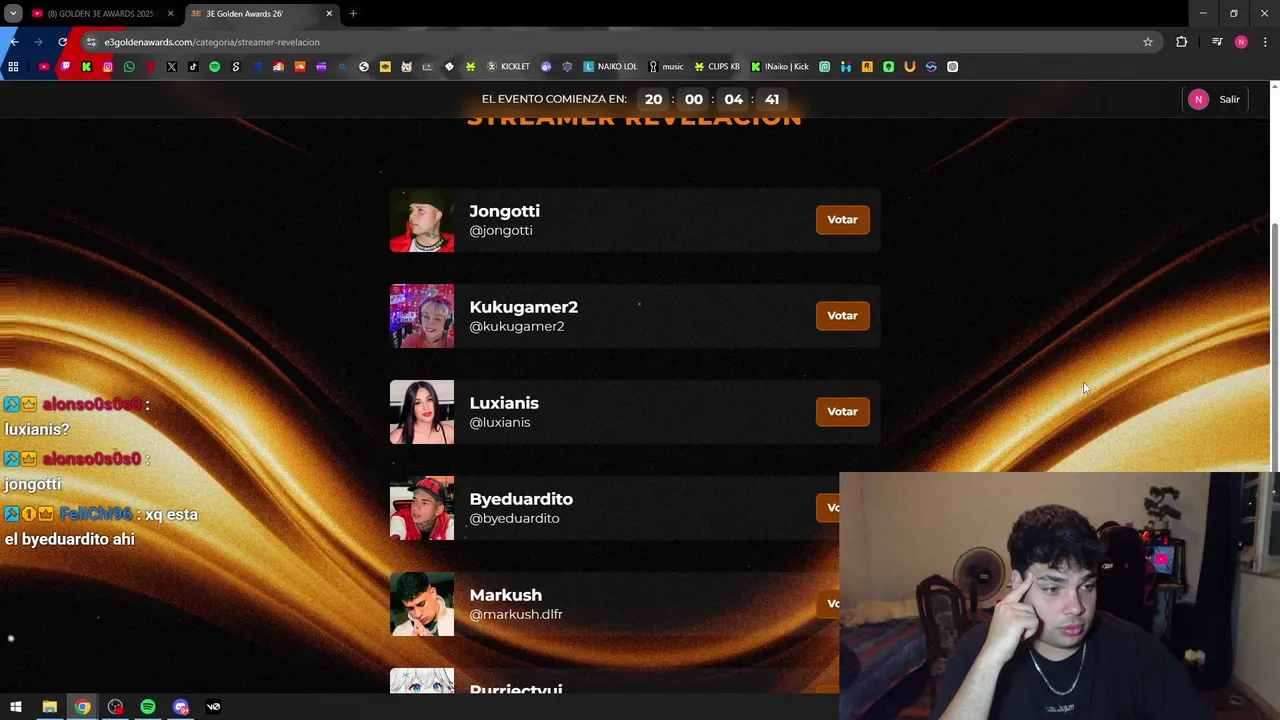Open the YouTube bookmark icon
The width and height of the screenshot is (1280, 720).
[x=44, y=67]
